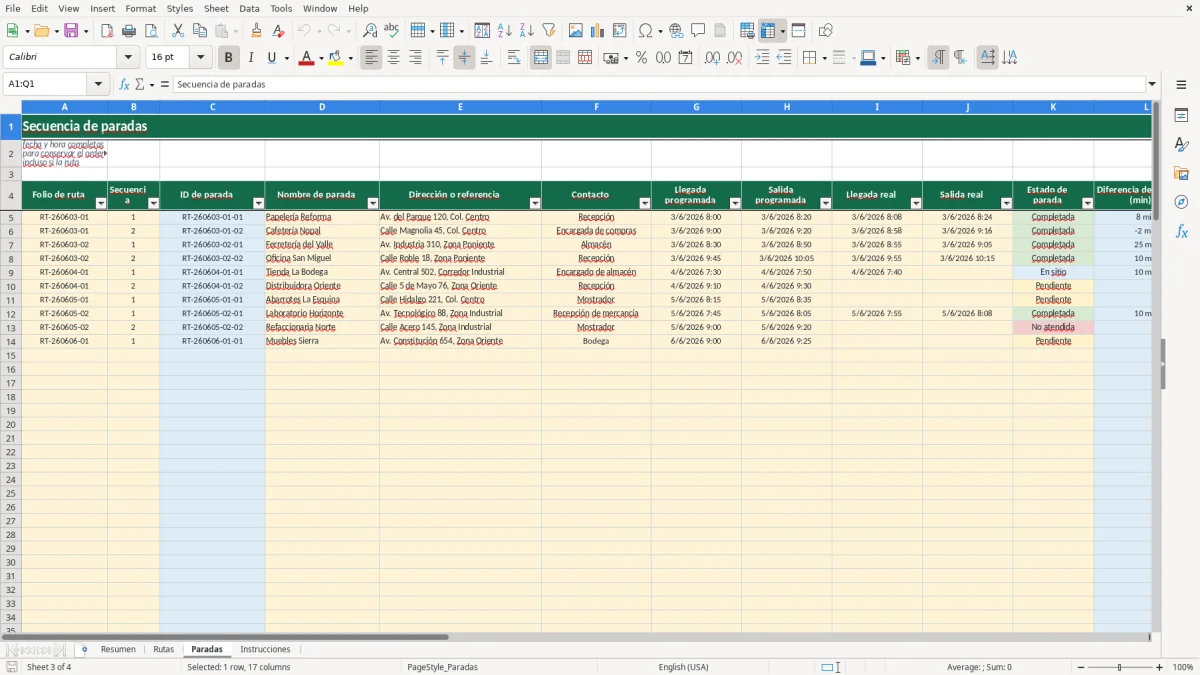
Task: Insert a comment from the toolbar
Action: tap(698, 31)
